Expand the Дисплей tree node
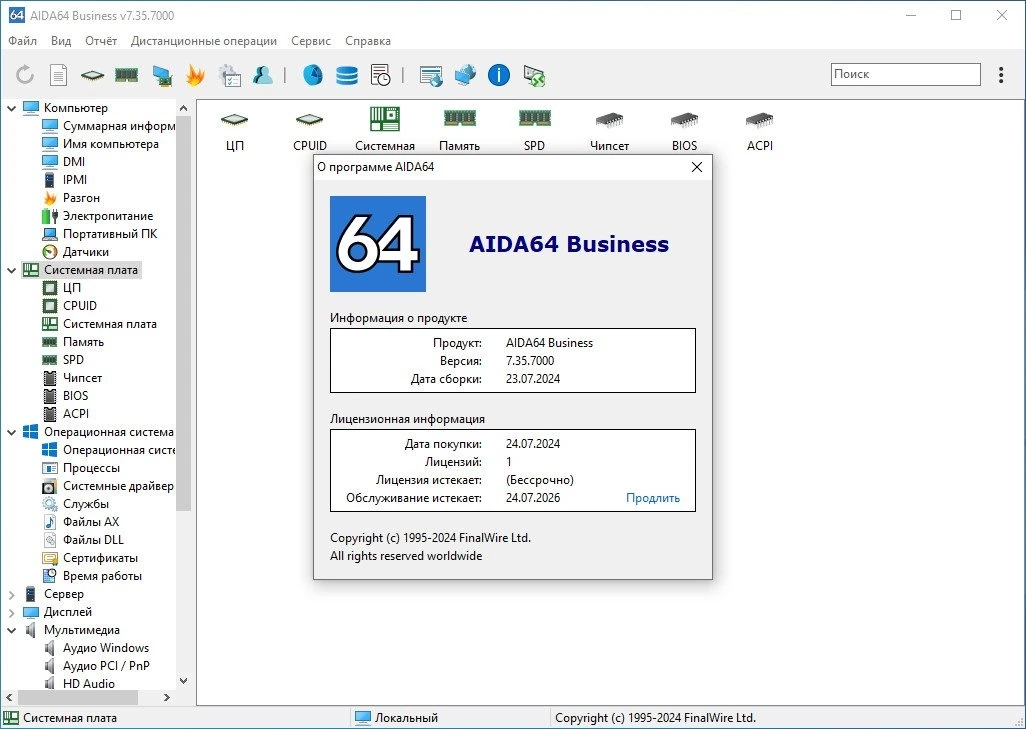The height and width of the screenshot is (729, 1026). [x=11, y=612]
